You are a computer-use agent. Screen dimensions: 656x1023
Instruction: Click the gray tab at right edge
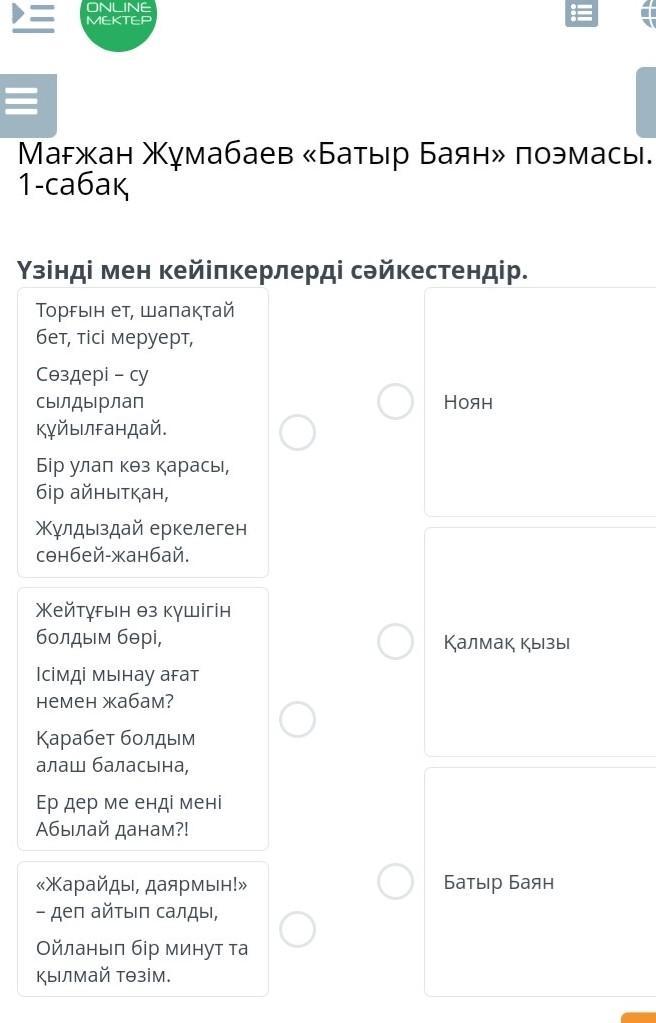click(x=646, y=102)
